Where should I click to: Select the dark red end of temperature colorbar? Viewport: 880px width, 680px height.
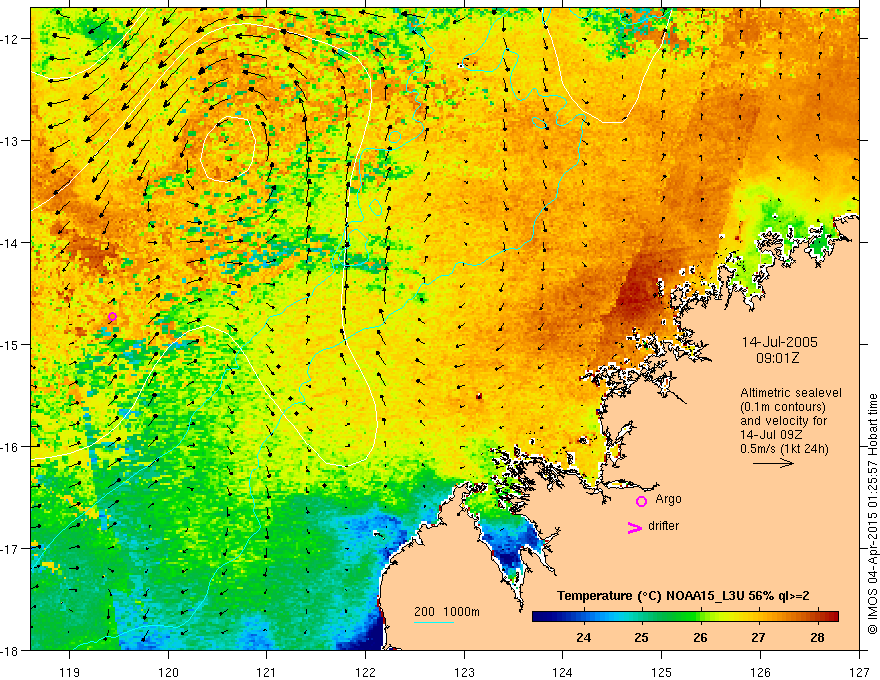(832, 616)
